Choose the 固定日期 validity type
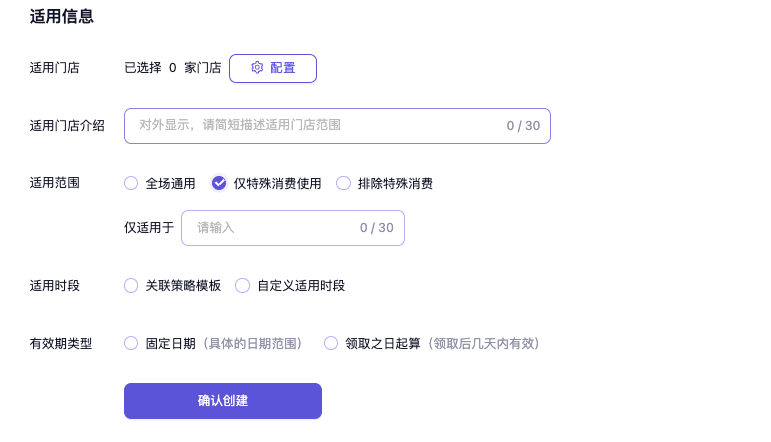 (x=131, y=343)
